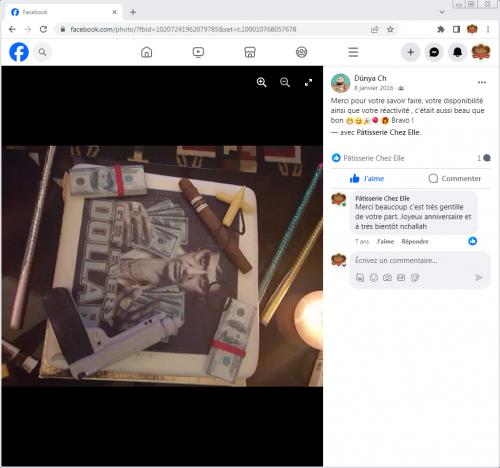This screenshot has width=500, height=468.
Task: Open the Groups icon in navigation
Action: click(302, 52)
